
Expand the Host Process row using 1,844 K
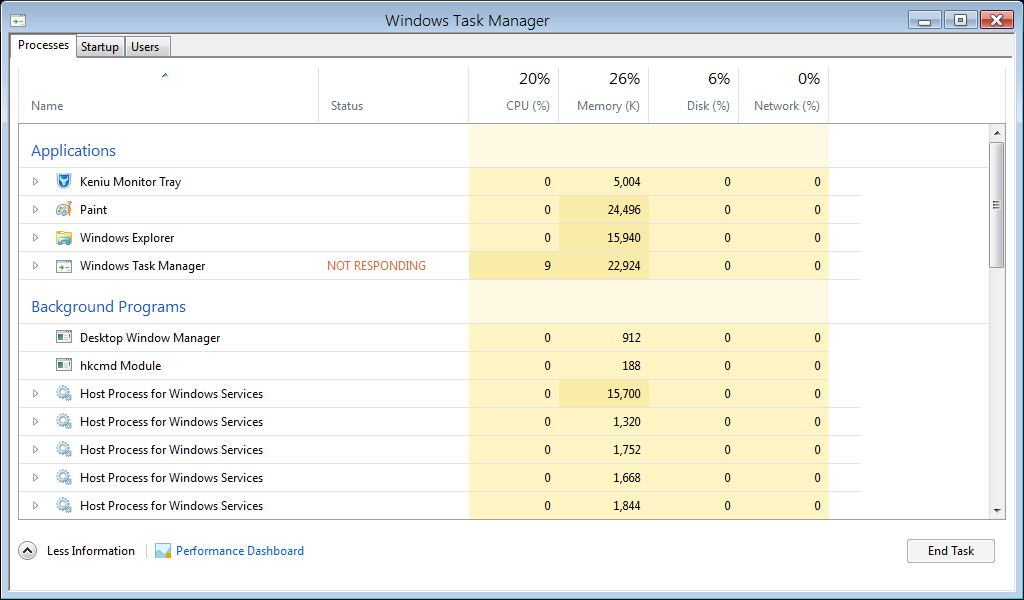35,506
